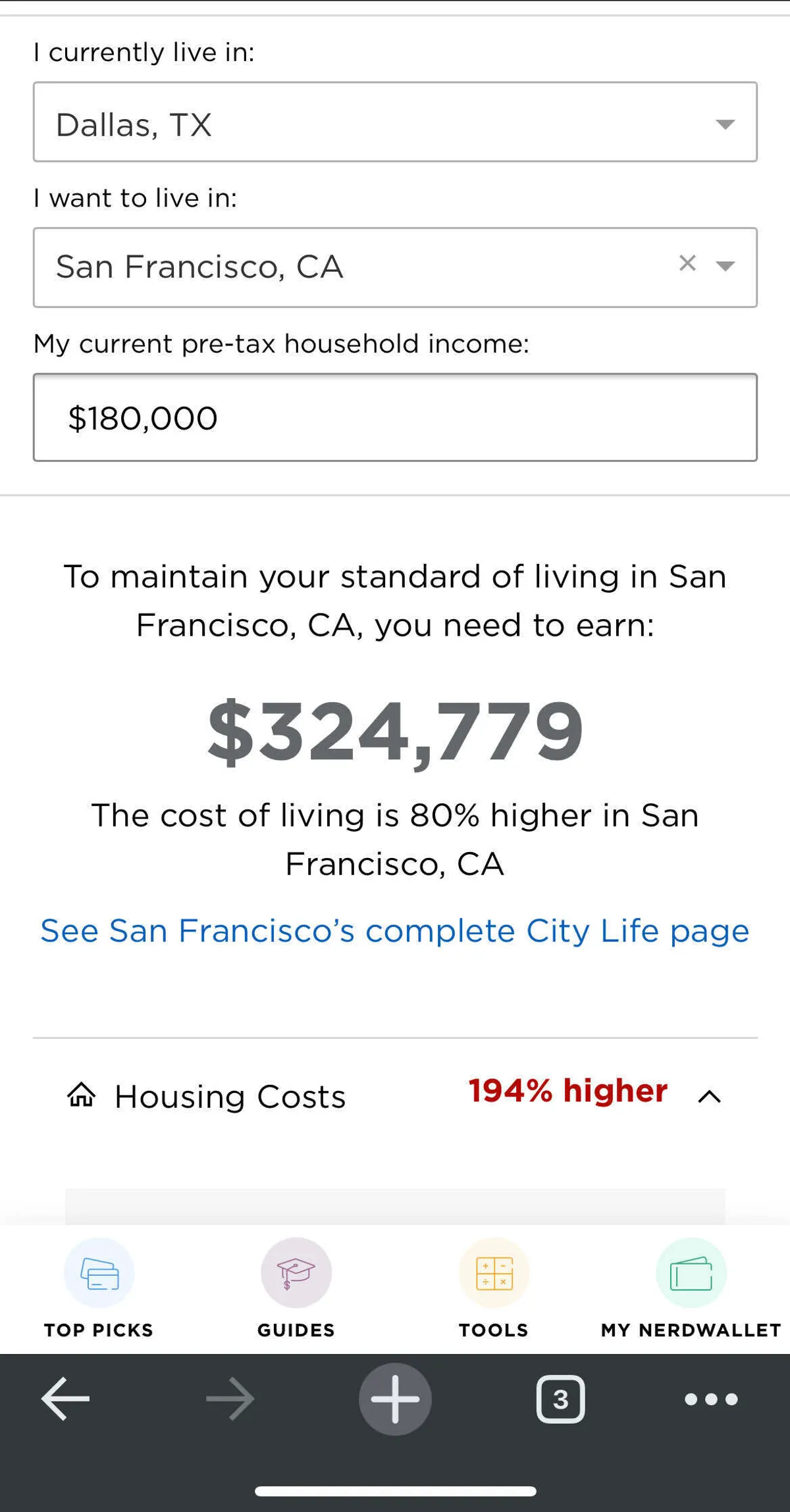Open the 'I want to live in' dropdown arrow
The height and width of the screenshot is (1512, 790).
[725, 266]
